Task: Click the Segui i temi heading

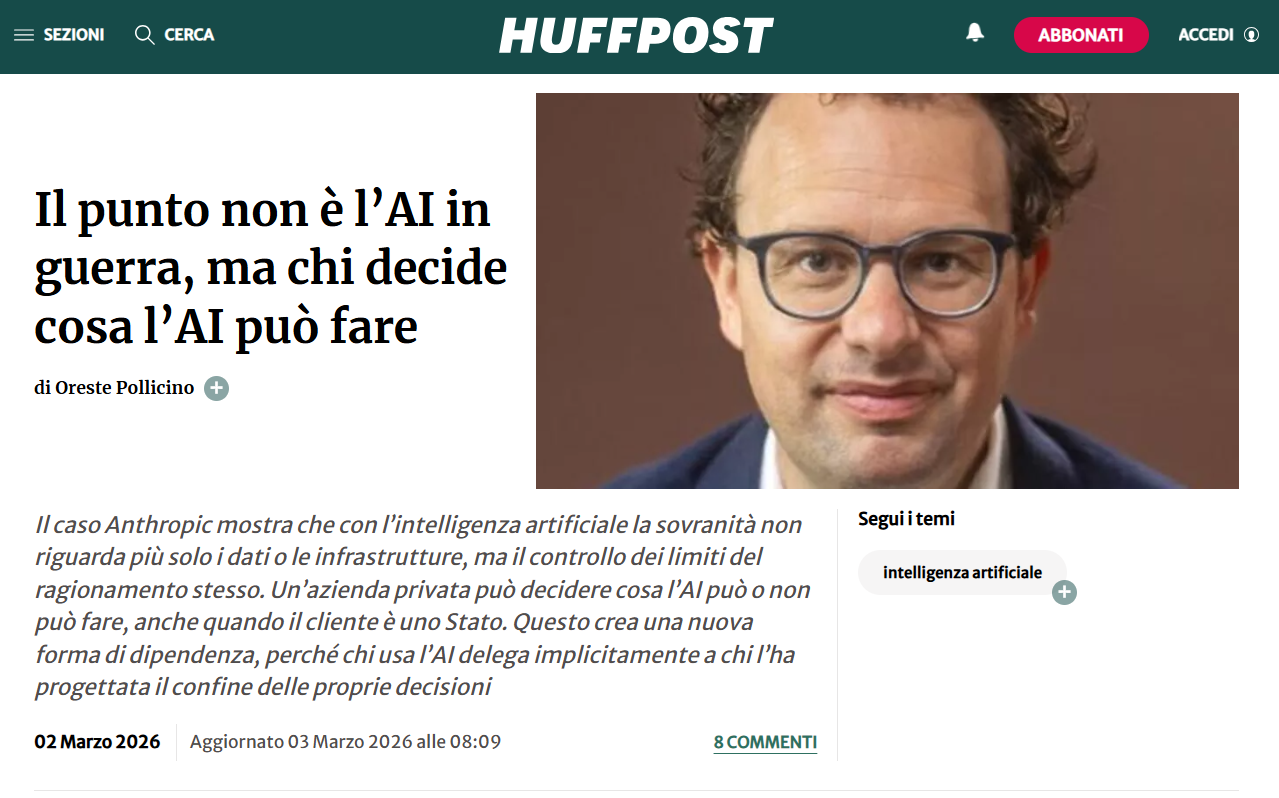Action: (x=906, y=519)
